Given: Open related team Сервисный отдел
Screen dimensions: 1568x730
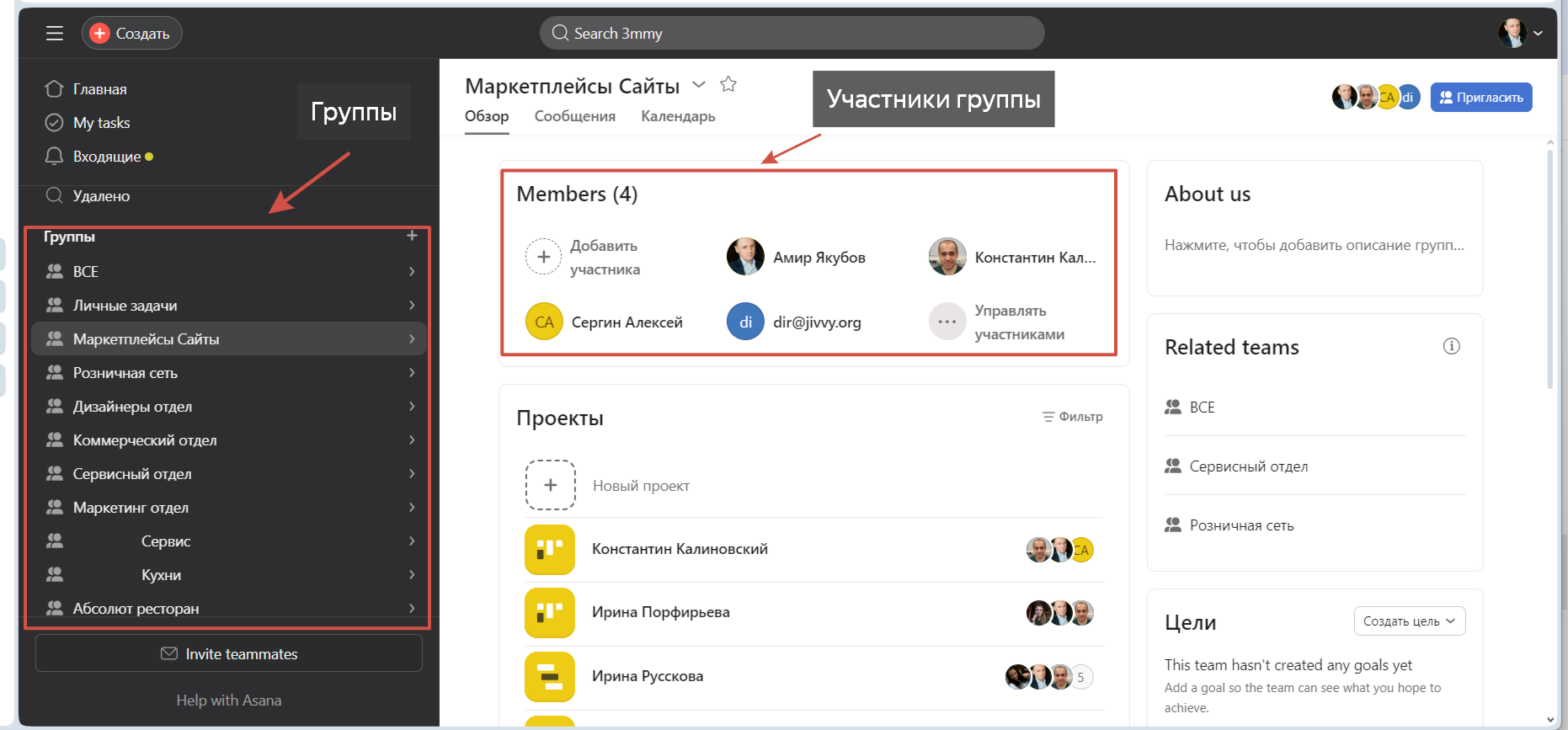Looking at the screenshot, I should coord(1315,466).
